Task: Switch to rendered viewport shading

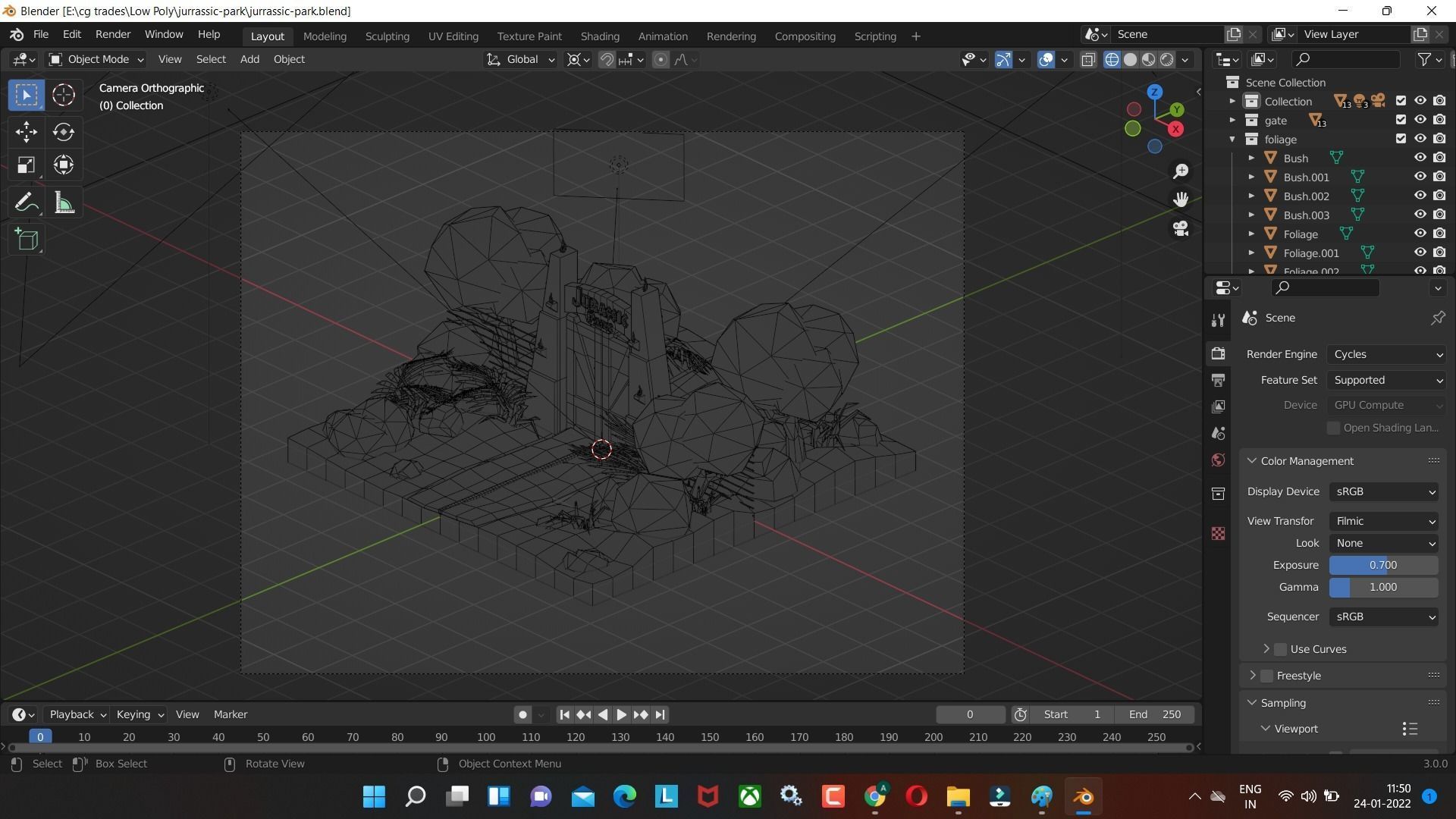Action: click(1167, 60)
